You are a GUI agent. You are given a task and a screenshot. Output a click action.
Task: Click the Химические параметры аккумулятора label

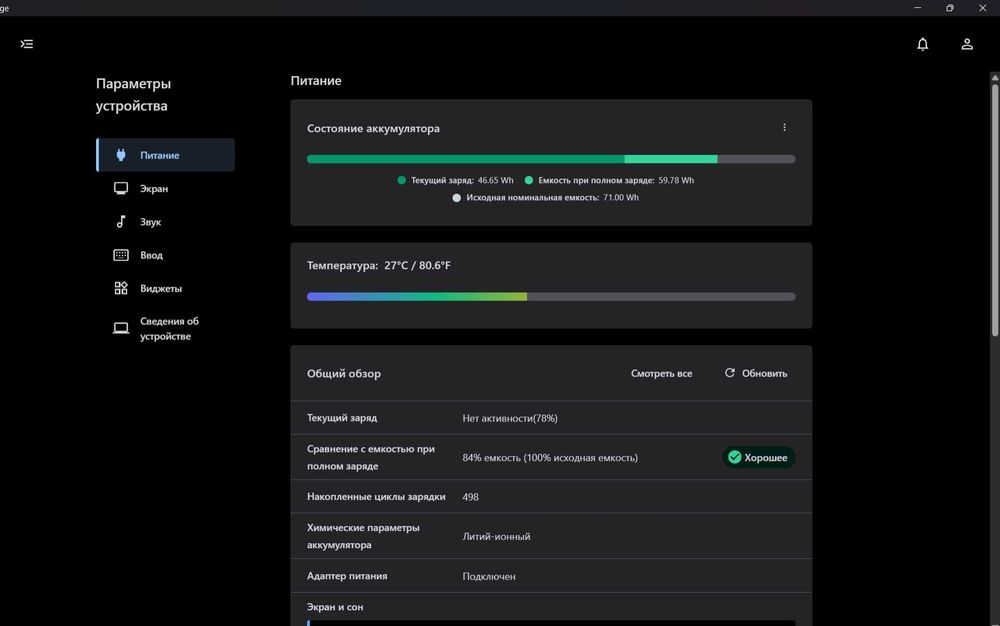pos(363,536)
